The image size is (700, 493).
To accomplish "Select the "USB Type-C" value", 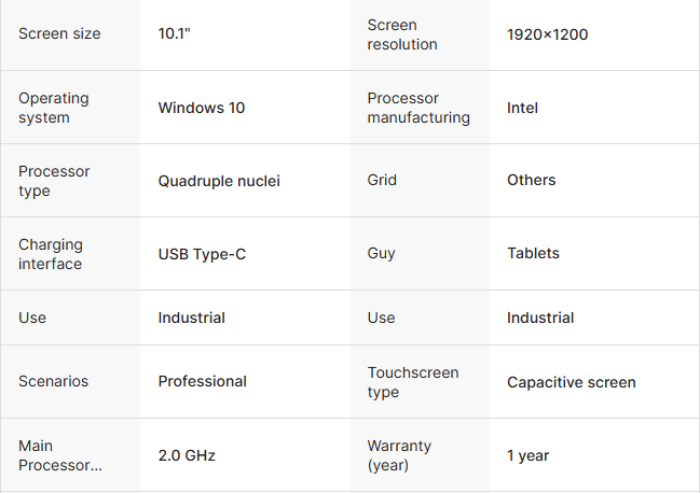I will pyautogui.click(x=202, y=254).
